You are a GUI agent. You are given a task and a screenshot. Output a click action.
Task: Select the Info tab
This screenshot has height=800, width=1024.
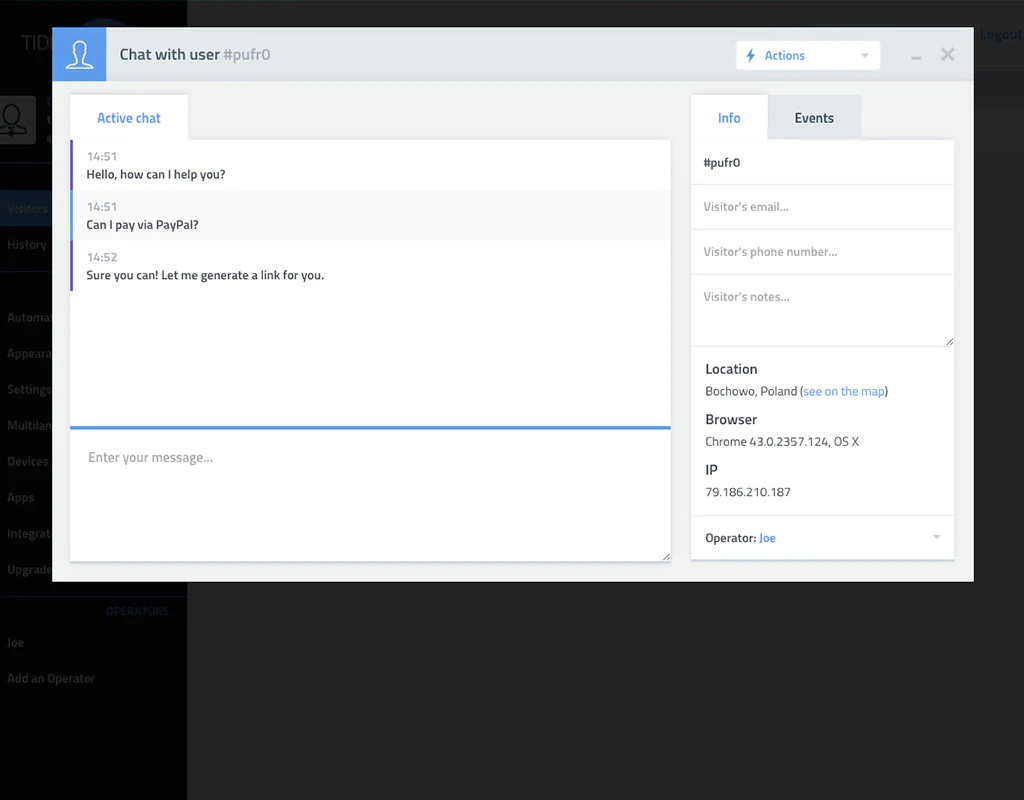point(729,118)
